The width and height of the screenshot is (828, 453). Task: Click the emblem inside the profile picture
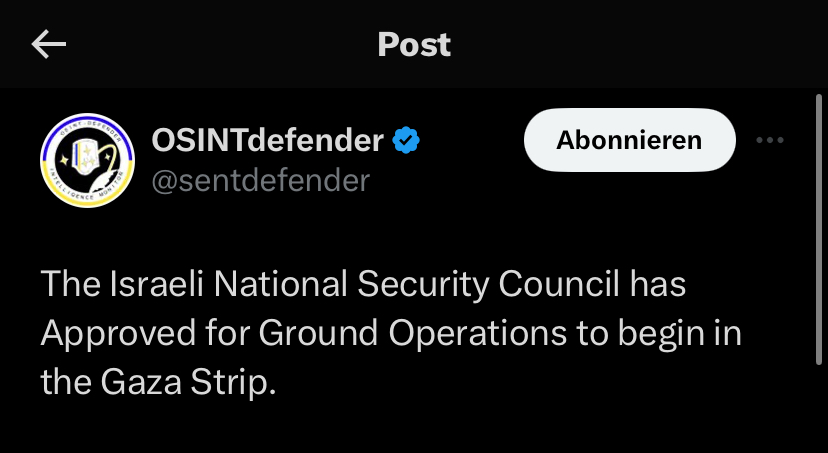(87, 160)
